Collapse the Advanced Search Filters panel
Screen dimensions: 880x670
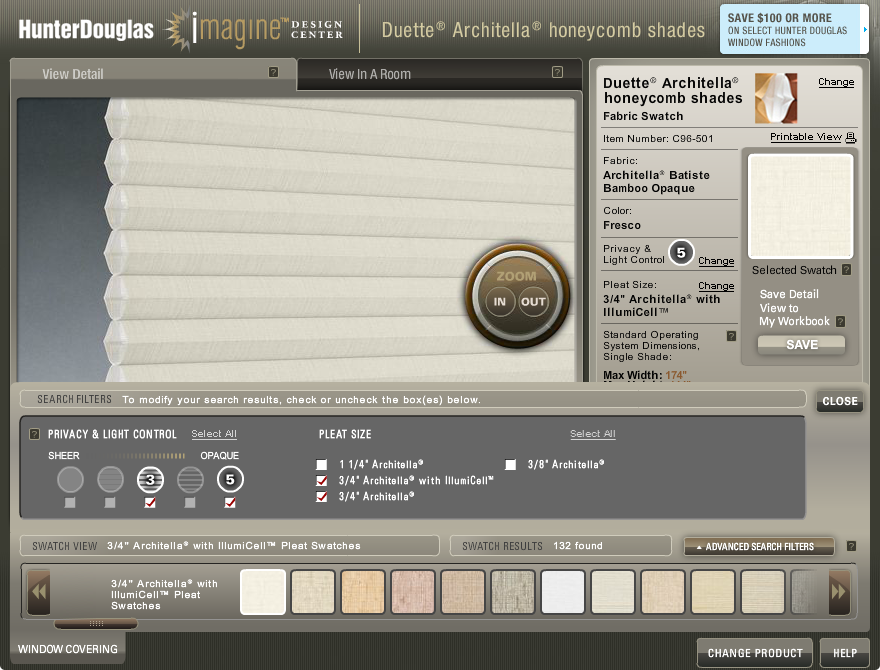[x=759, y=546]
